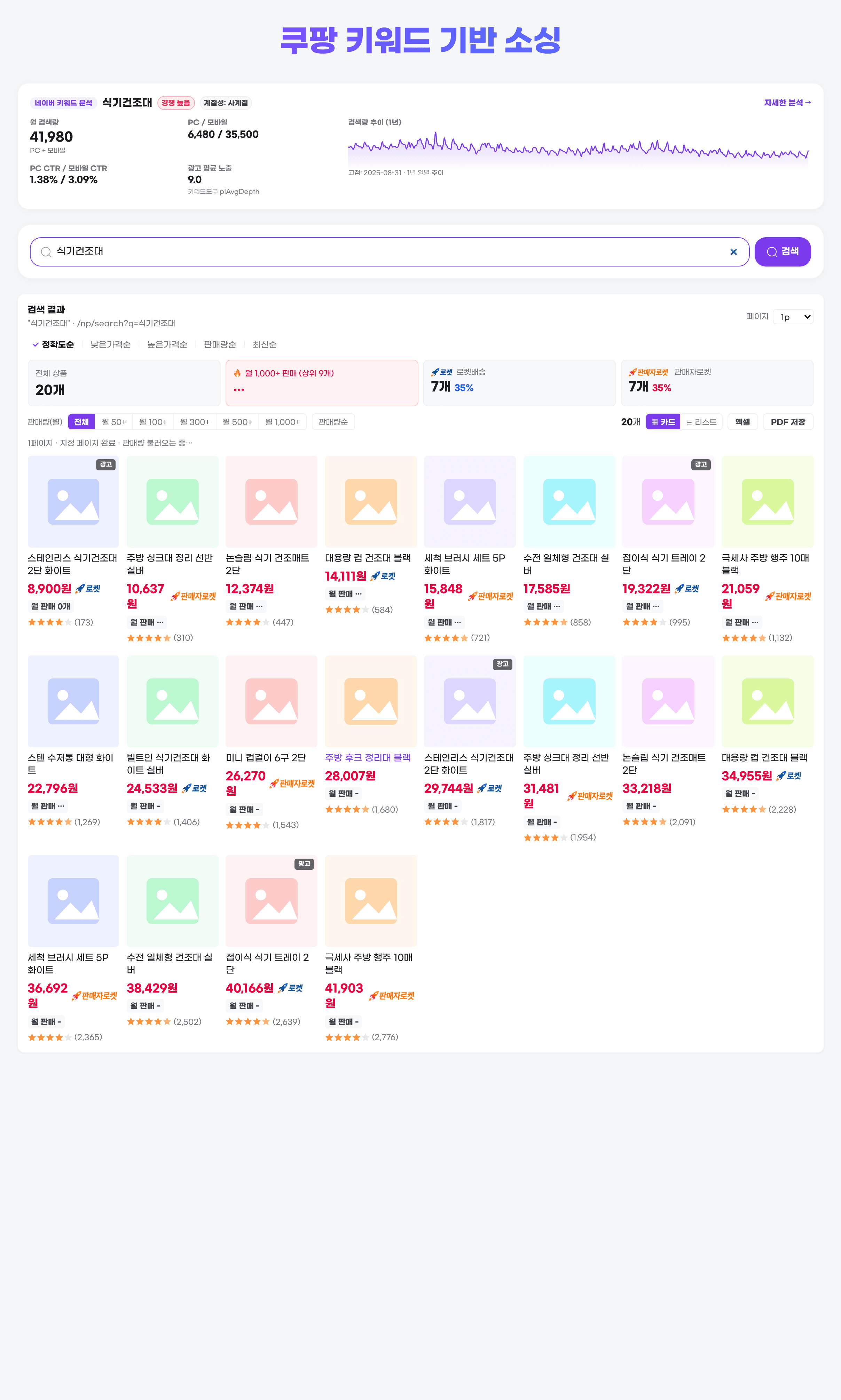Filter by 월 500+ sales

pyautogui.click(x=237, y=422)
